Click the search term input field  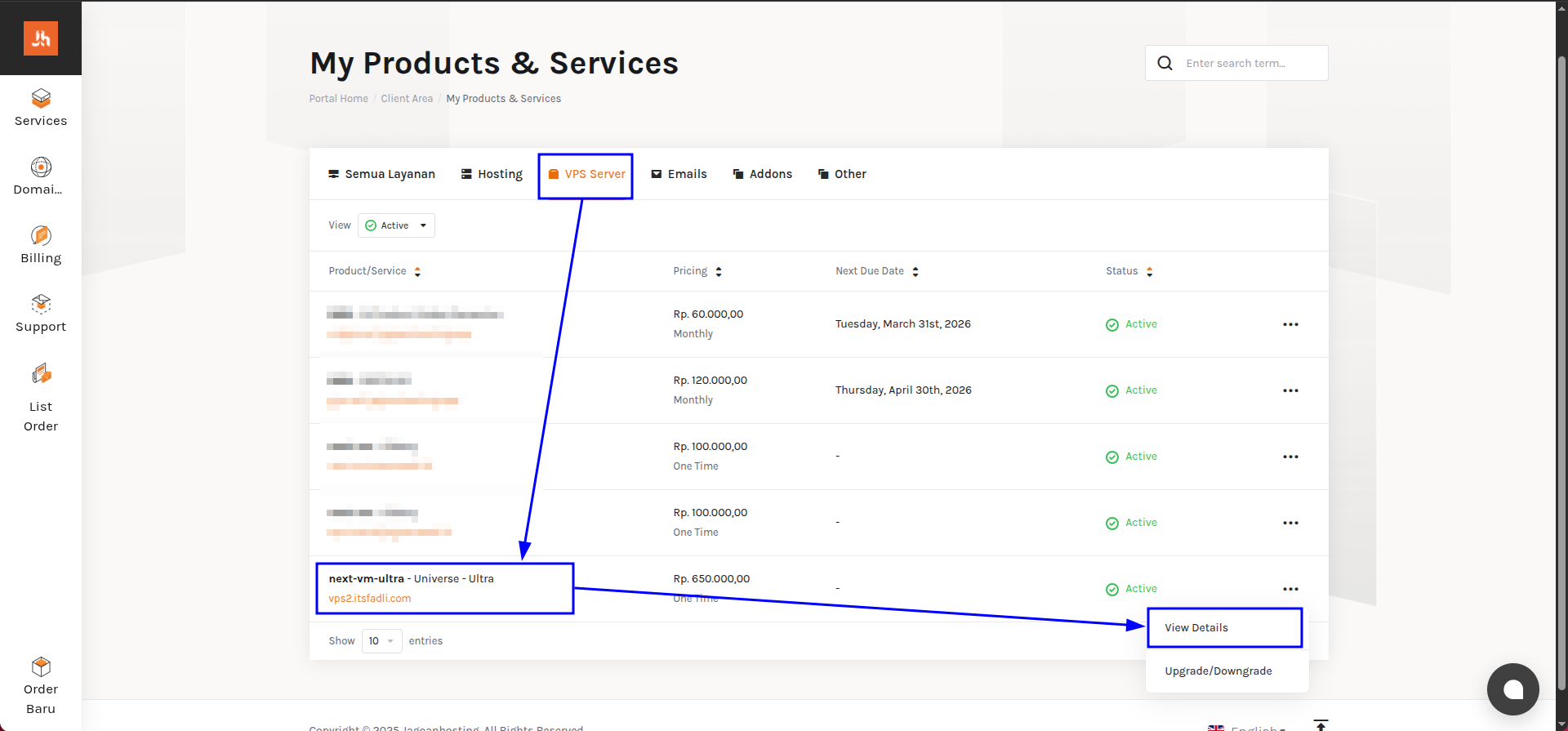point(1249,63)
